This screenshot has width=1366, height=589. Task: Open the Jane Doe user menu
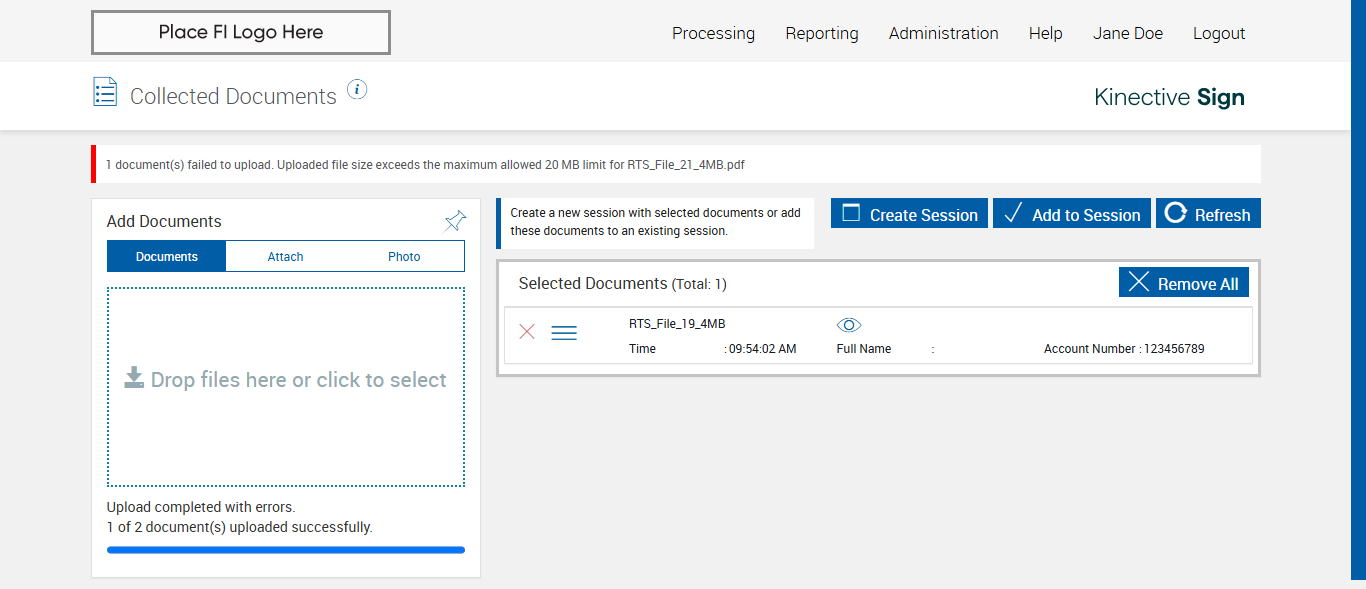(1127, 33)
